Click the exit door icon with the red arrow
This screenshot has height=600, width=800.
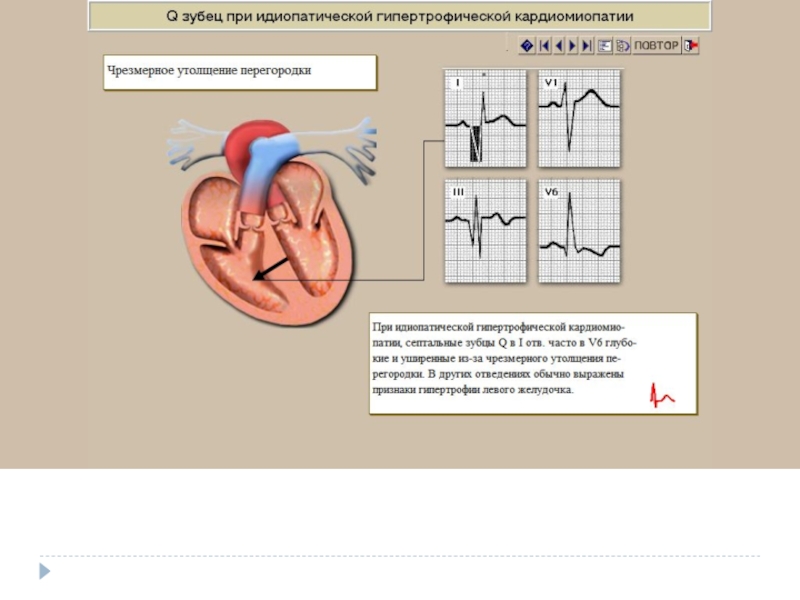[691, 46]
